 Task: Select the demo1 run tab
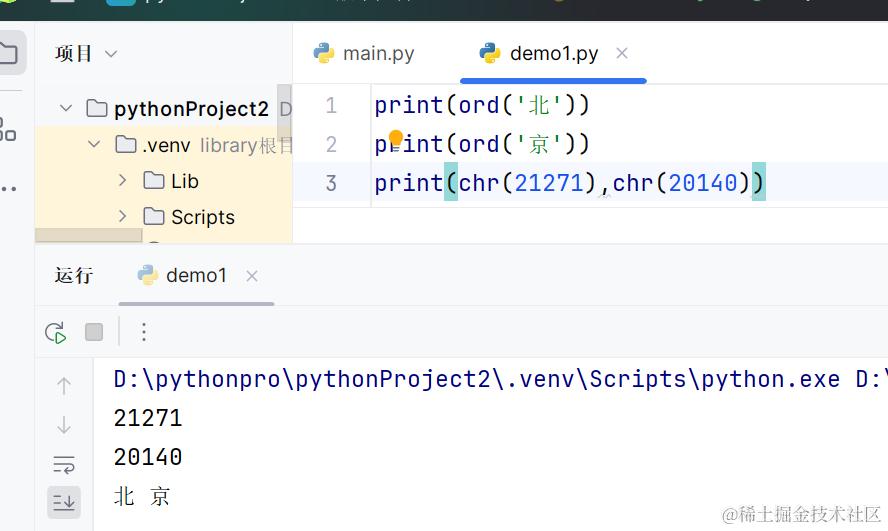182,275
